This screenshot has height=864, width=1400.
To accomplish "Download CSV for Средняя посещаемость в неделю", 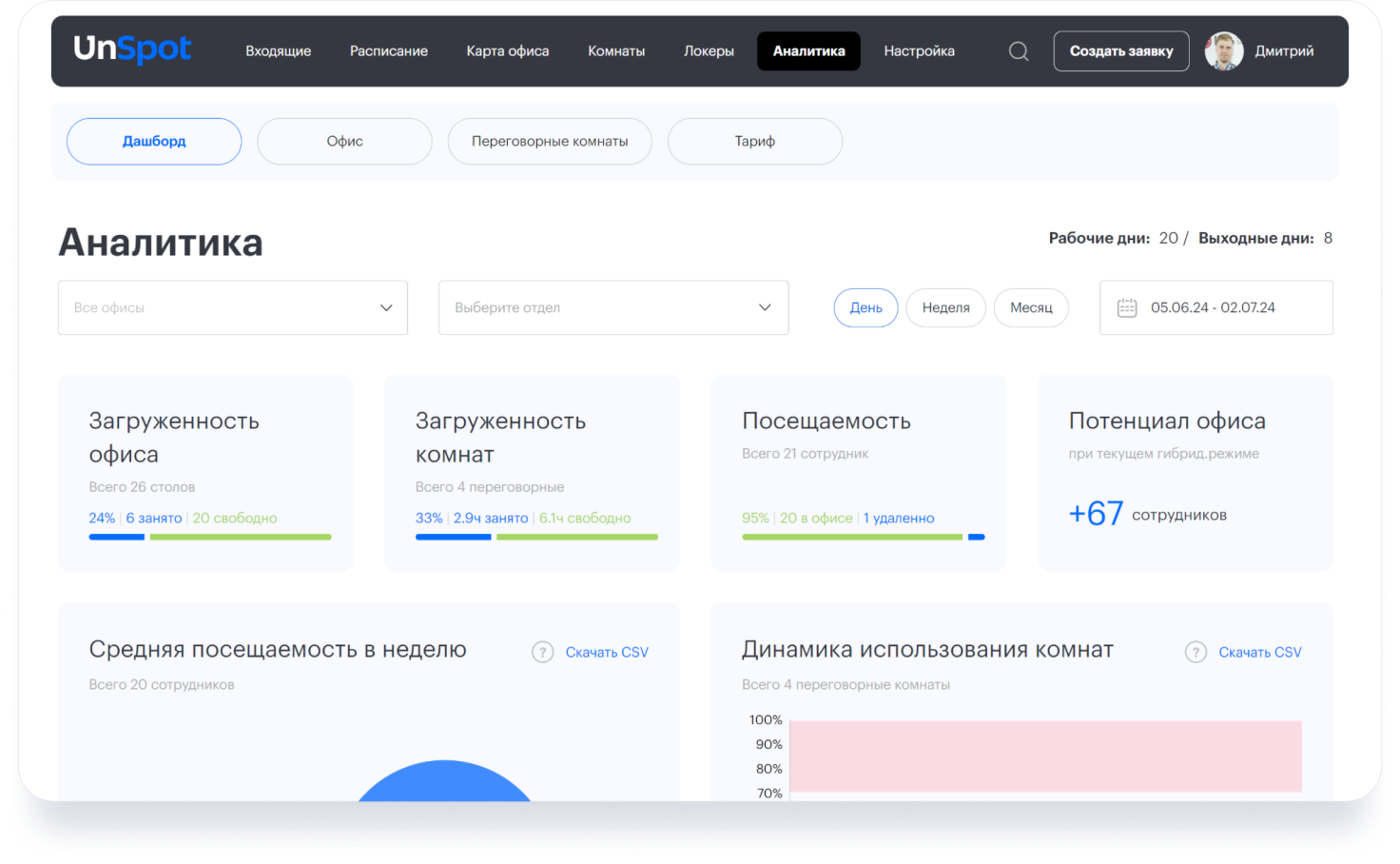I will pyautogui.click(x=607, y=652).
